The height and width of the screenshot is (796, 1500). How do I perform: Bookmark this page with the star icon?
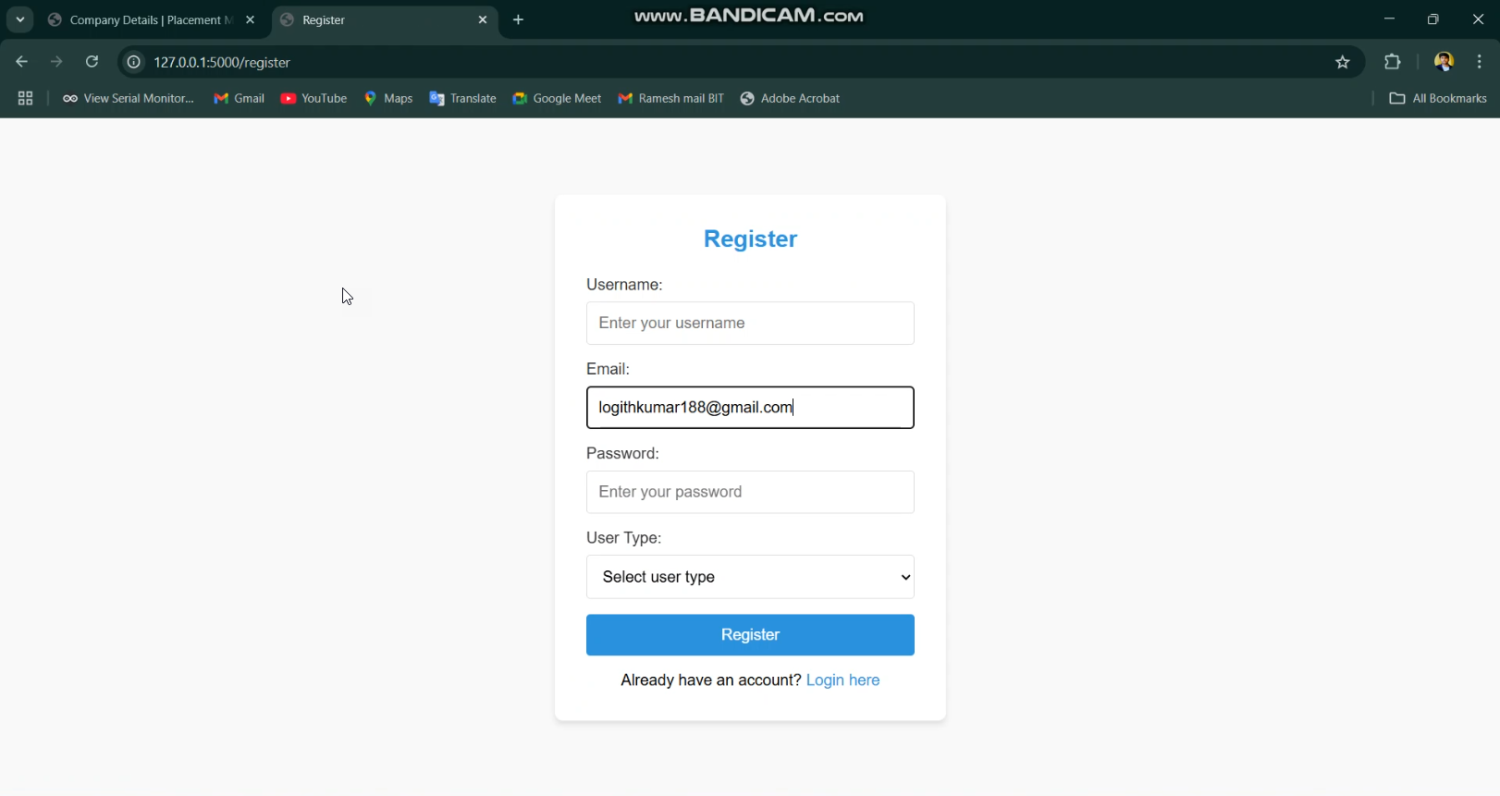(x=1343, y=62)
